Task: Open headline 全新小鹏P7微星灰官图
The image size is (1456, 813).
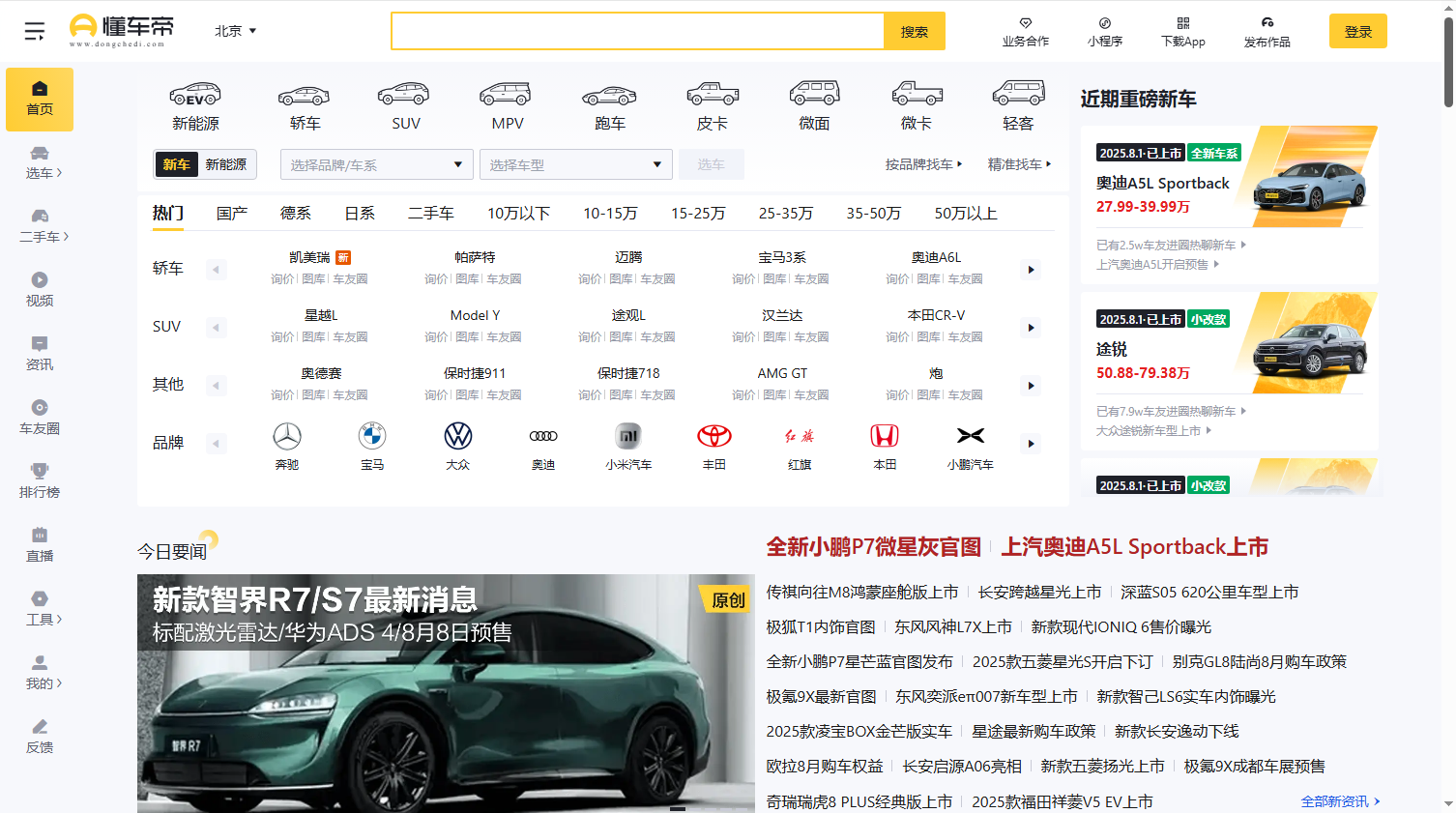Action: [874, 547]
